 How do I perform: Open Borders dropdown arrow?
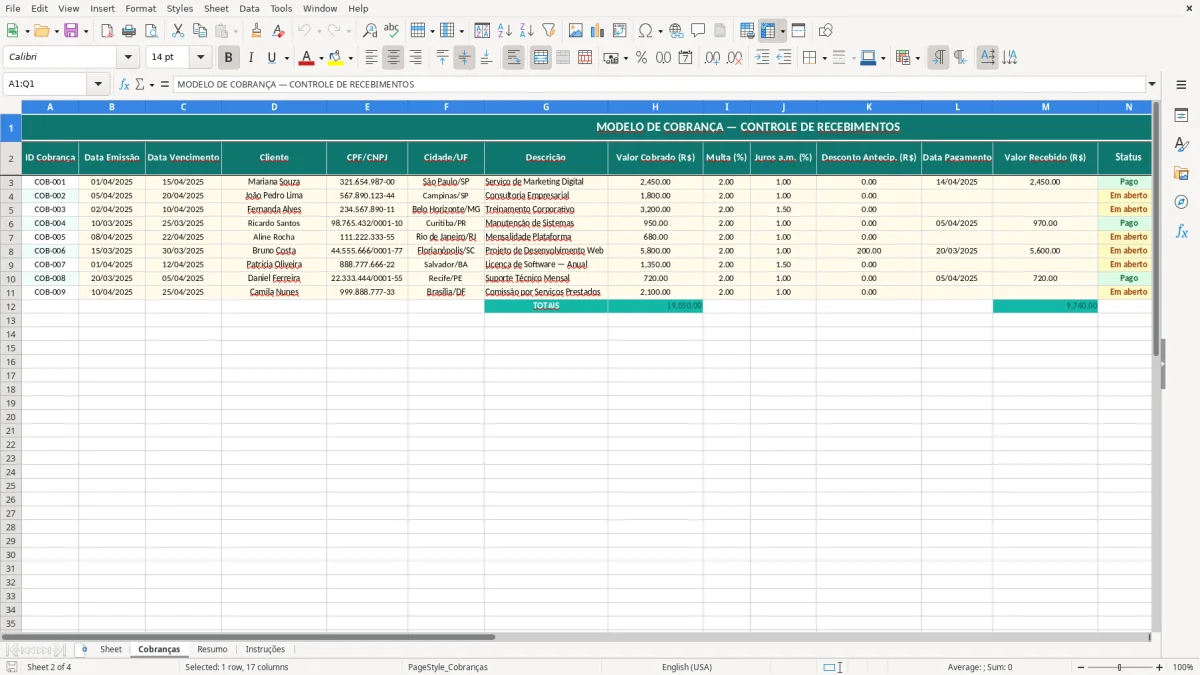pyautogui.click(x=824, y=58)
